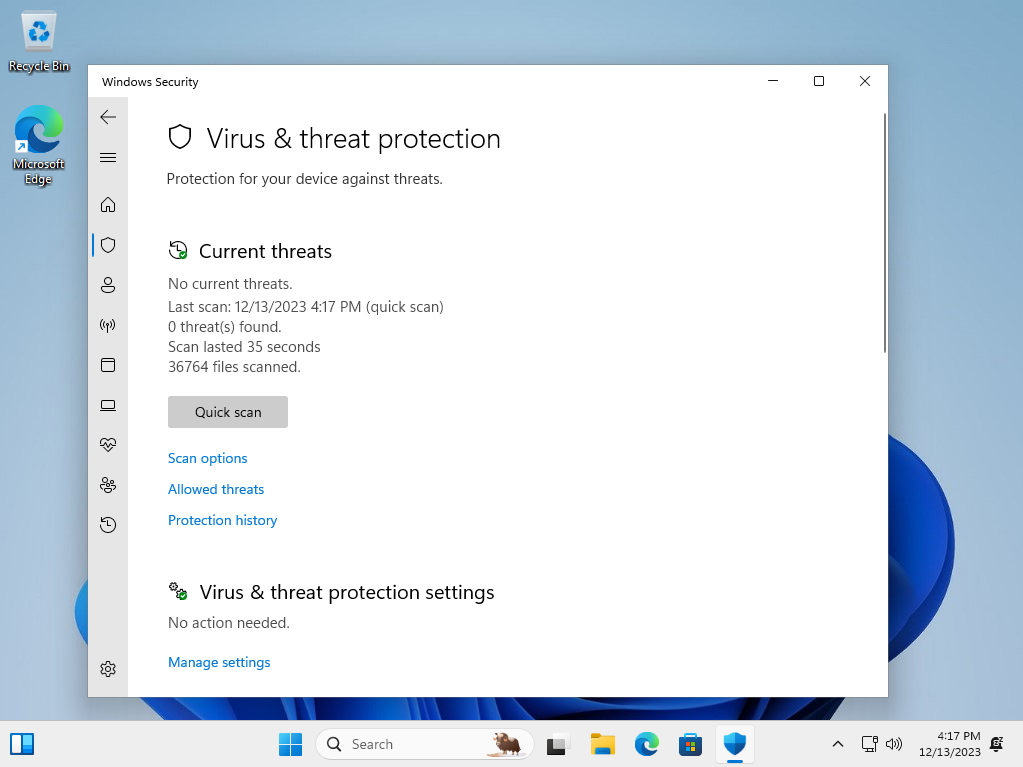
Task: Open Manage settings link
Action: pyautogui.click(x=219, y=663)
